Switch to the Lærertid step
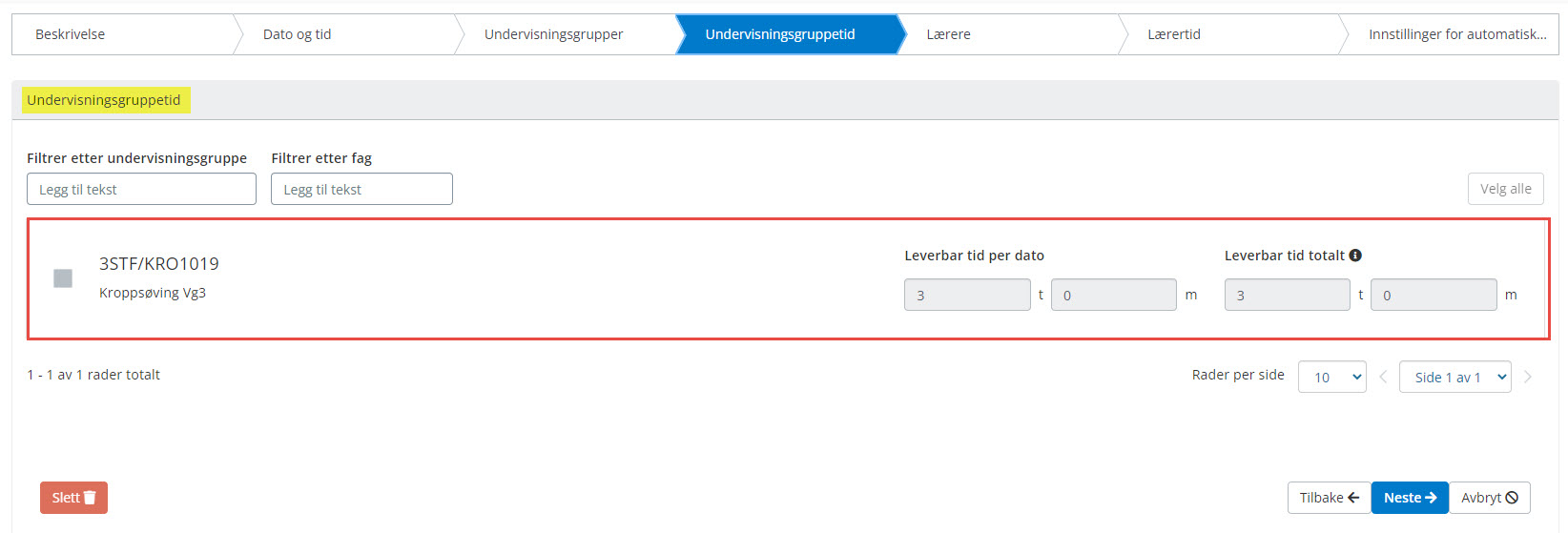1568x533 pixels. (1230, 34)
